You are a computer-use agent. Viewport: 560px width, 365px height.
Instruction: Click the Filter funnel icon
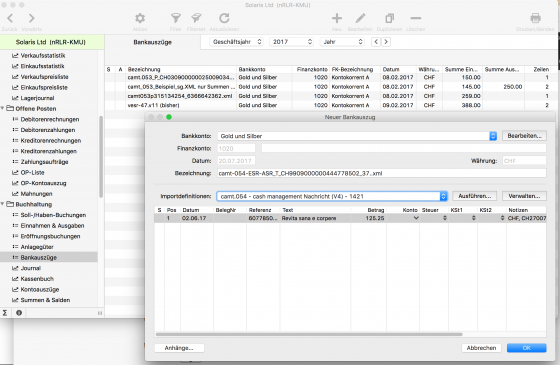point(175,18)
